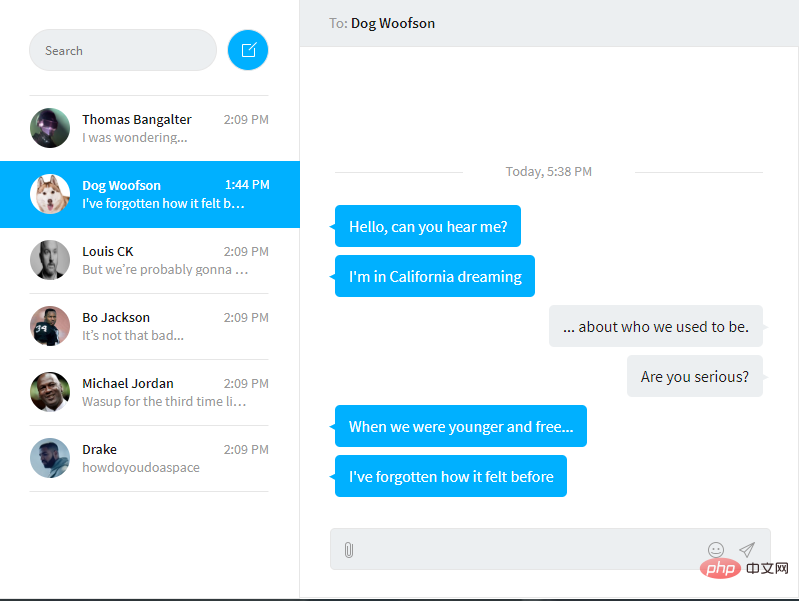Screen dimensions: 799x601
Task: Click the paperclip attachment icon
Action: pyautogui.click(x=349, y=550)
